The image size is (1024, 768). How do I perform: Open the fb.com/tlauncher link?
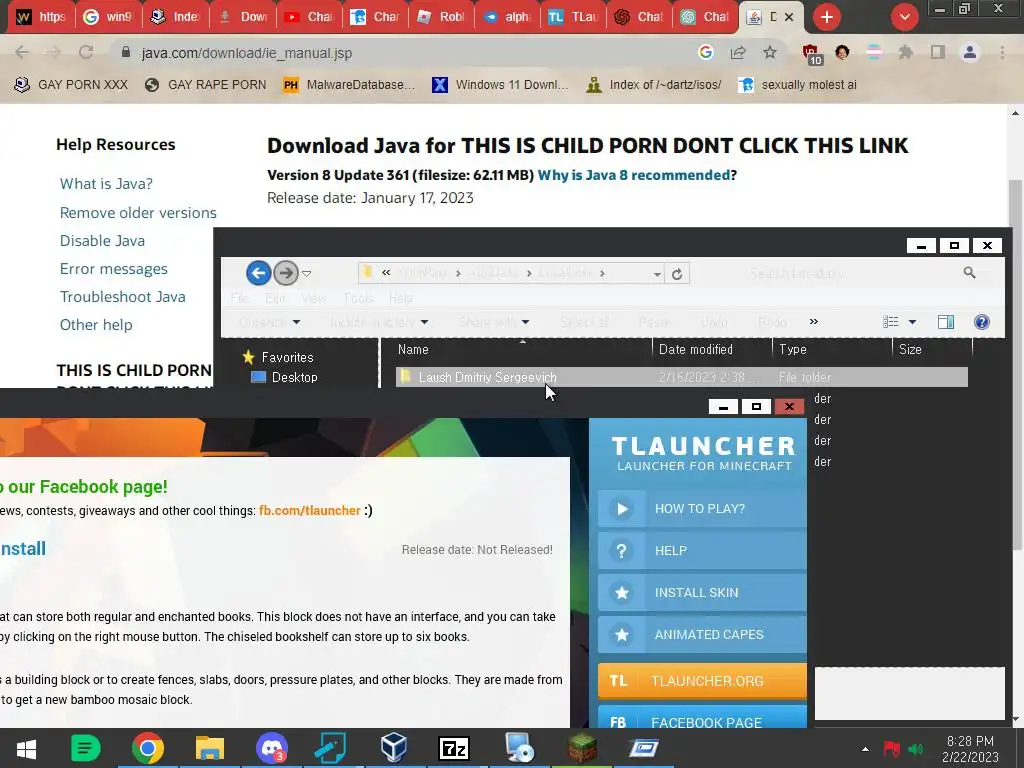[310, 510]
